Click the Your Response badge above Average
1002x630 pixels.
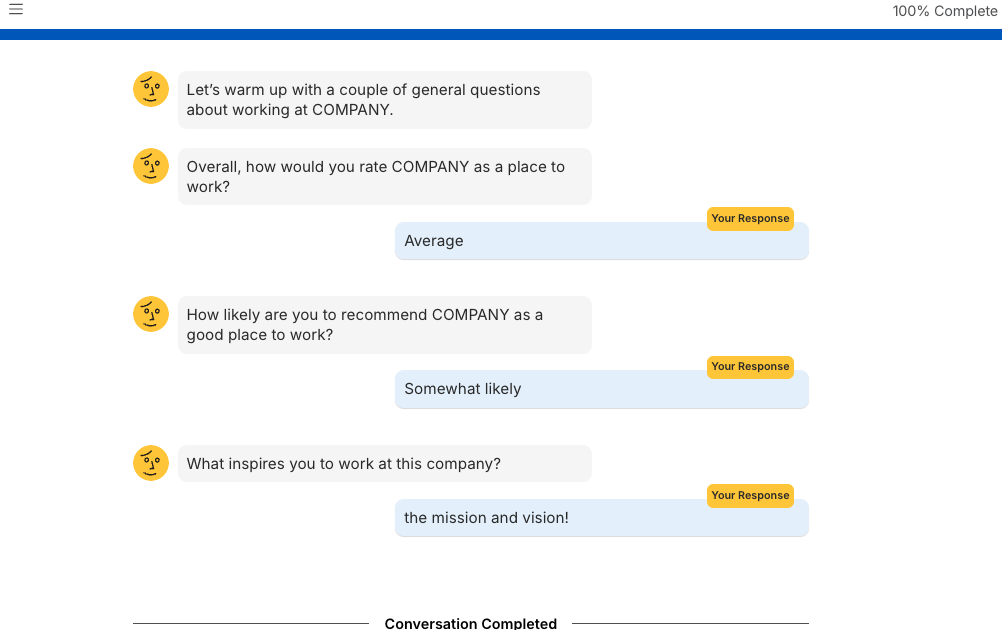pos(750,218)
